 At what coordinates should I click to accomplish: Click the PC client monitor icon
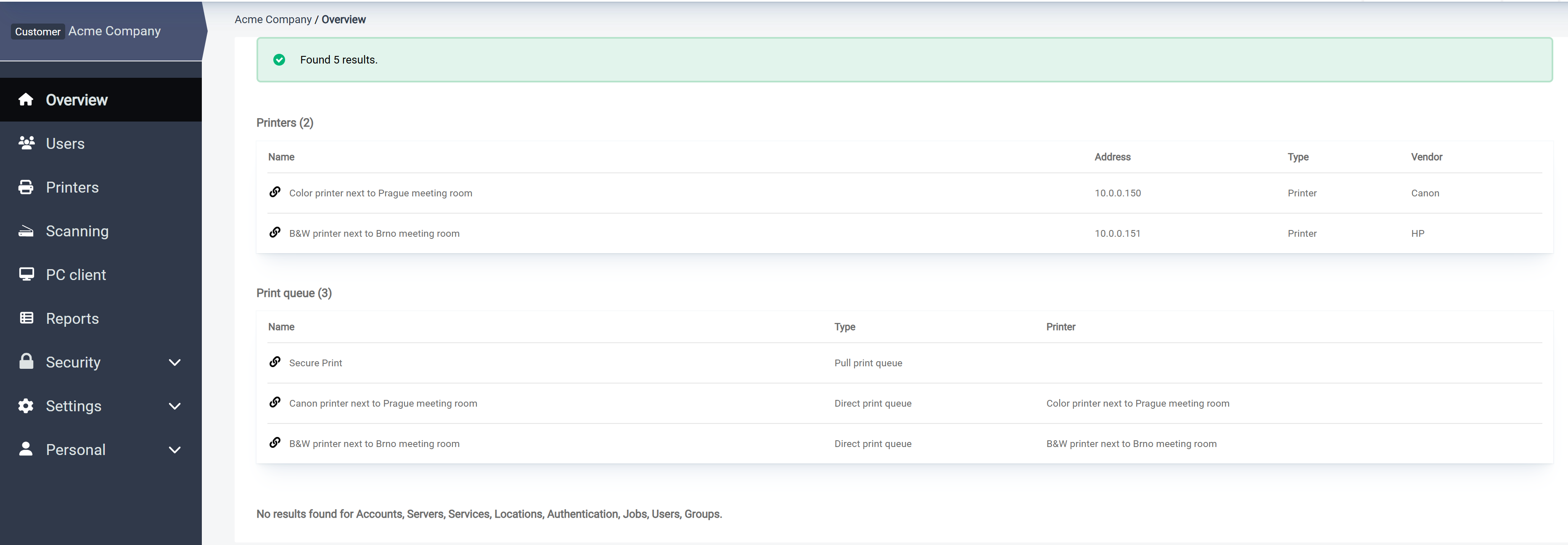26,275
